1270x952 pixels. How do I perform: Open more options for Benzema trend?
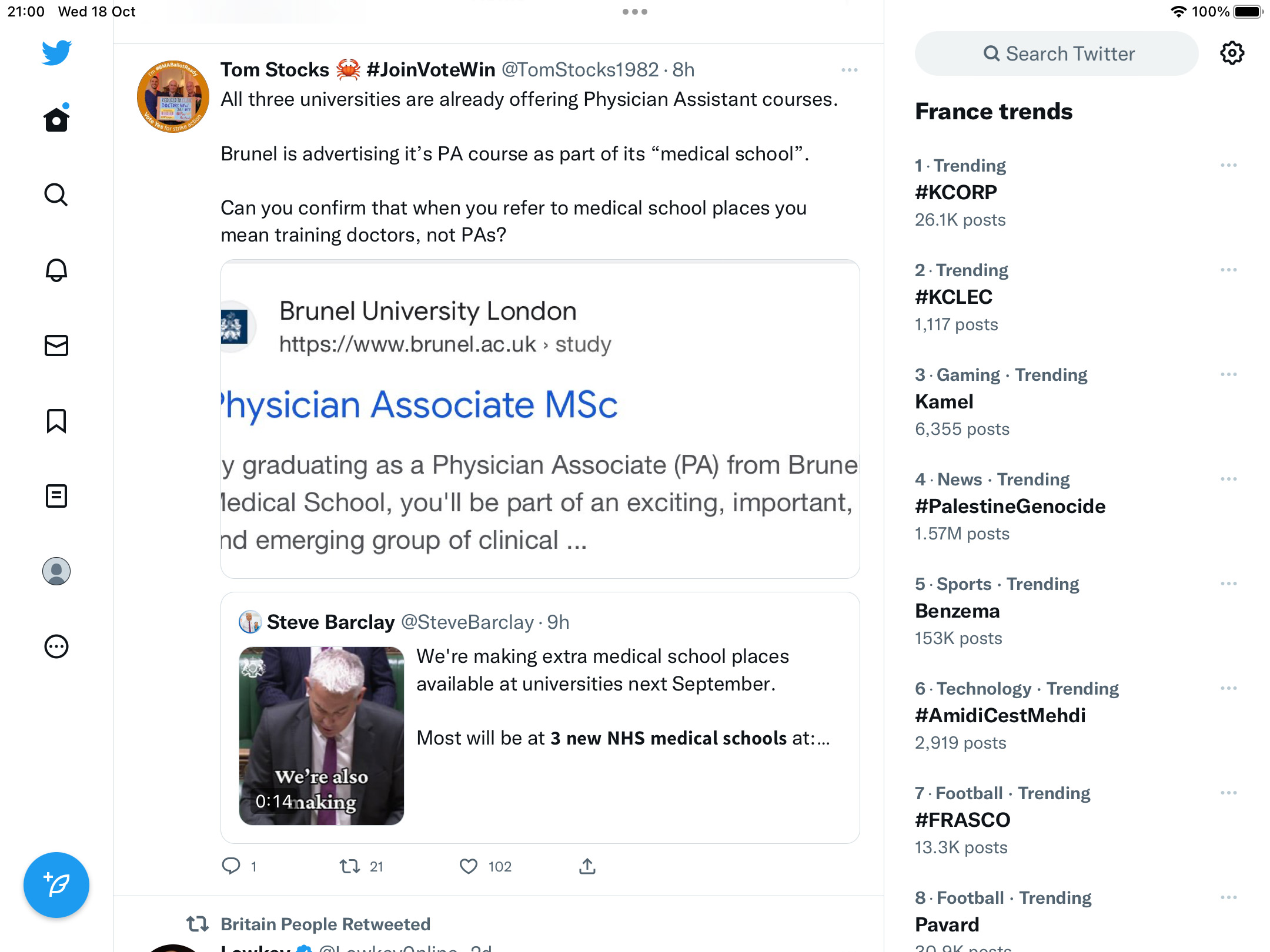[x=1229, y=584]
